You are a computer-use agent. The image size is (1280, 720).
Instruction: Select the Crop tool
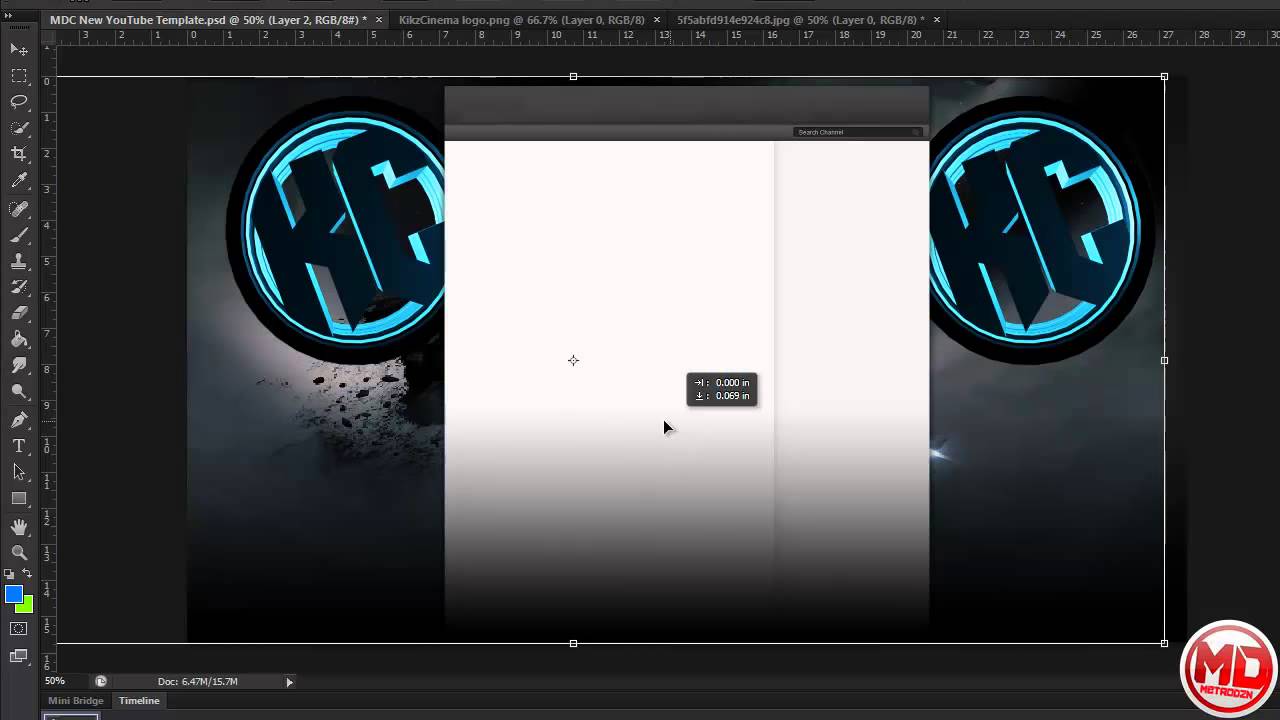coord(19,154)
